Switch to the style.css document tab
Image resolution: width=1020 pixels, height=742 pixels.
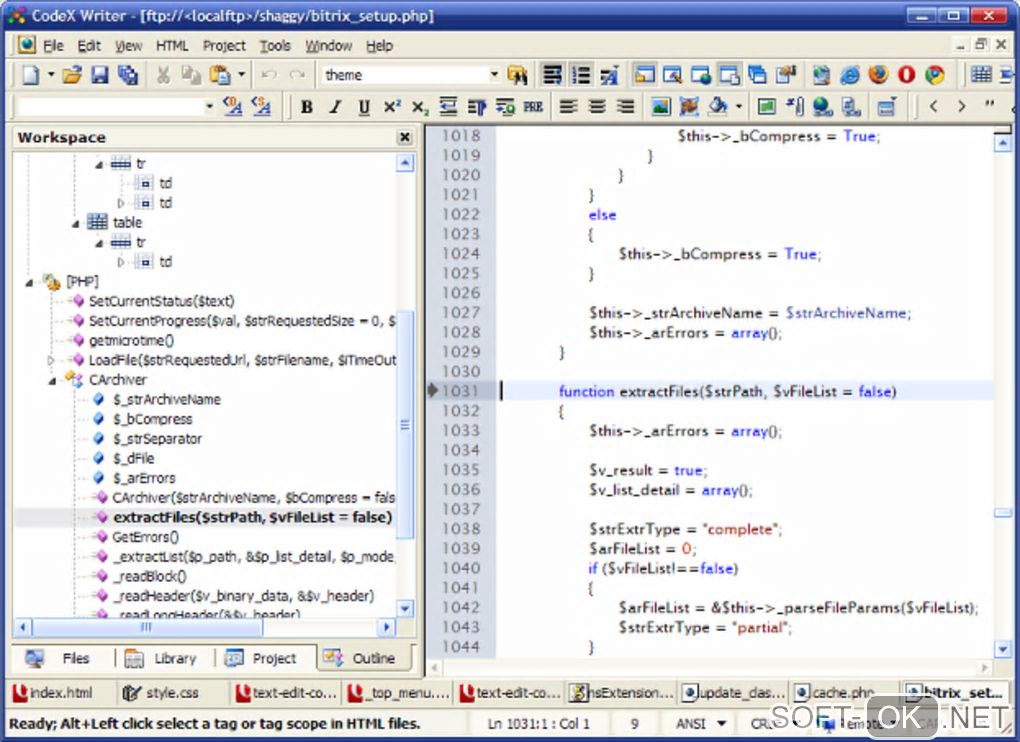coord(163,693)
